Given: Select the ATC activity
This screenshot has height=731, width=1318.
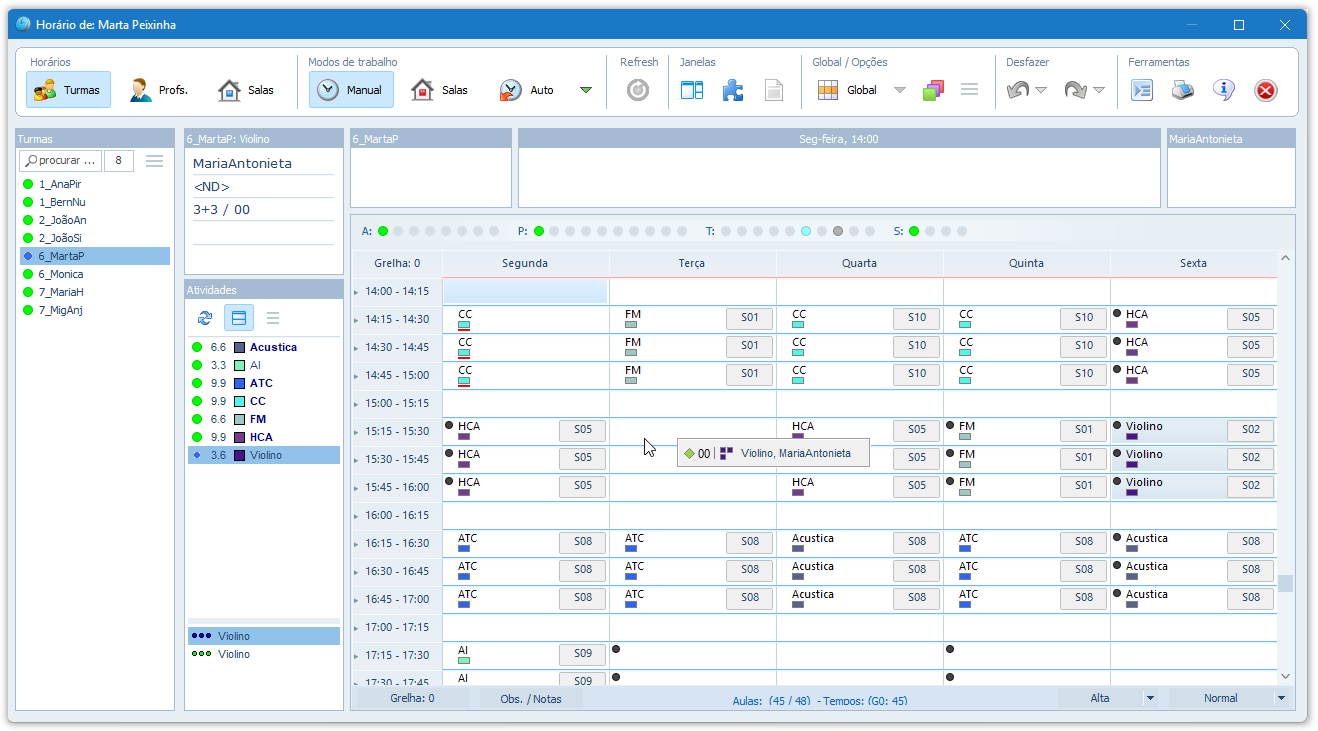Looking at the screenshot, I should click(x=264, y=383).
